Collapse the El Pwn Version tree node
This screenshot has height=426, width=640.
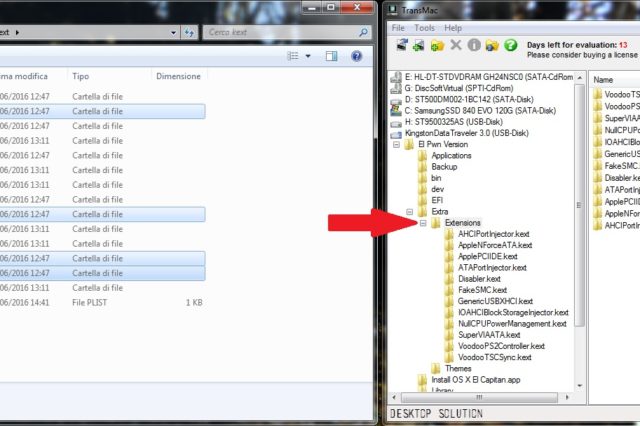(x=396, y=144)
